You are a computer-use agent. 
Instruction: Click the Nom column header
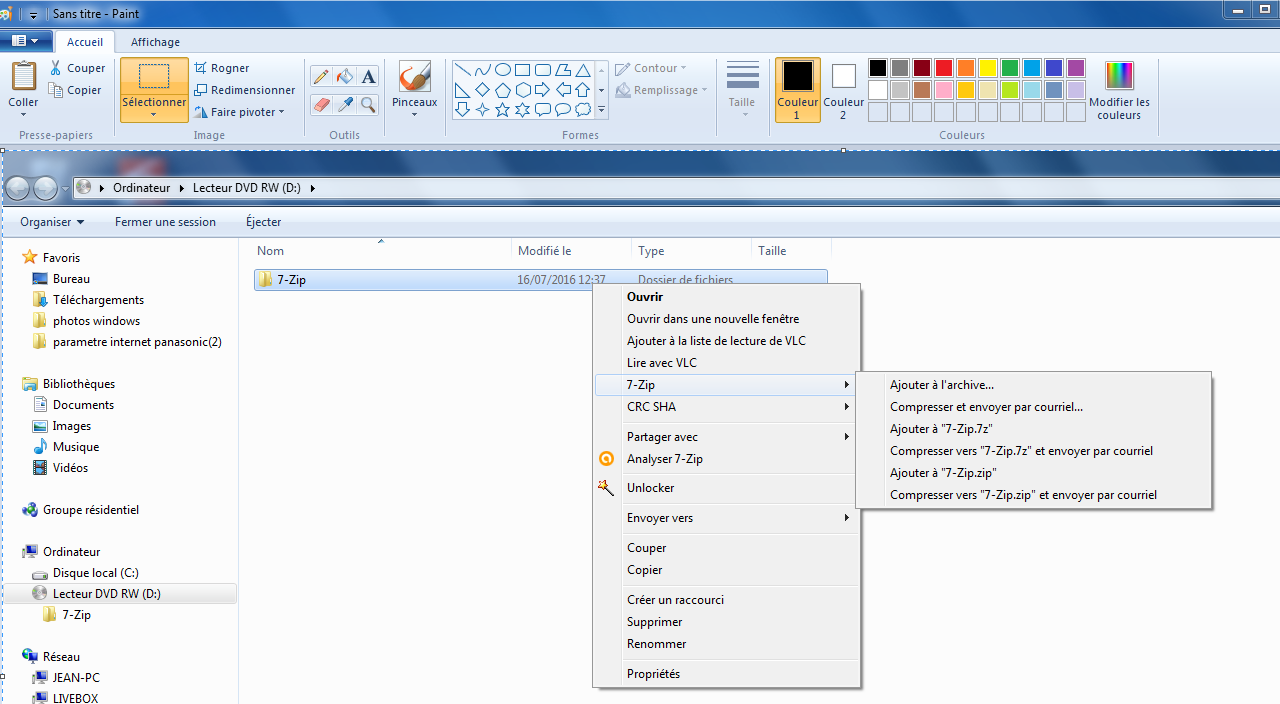coord(381,251)
